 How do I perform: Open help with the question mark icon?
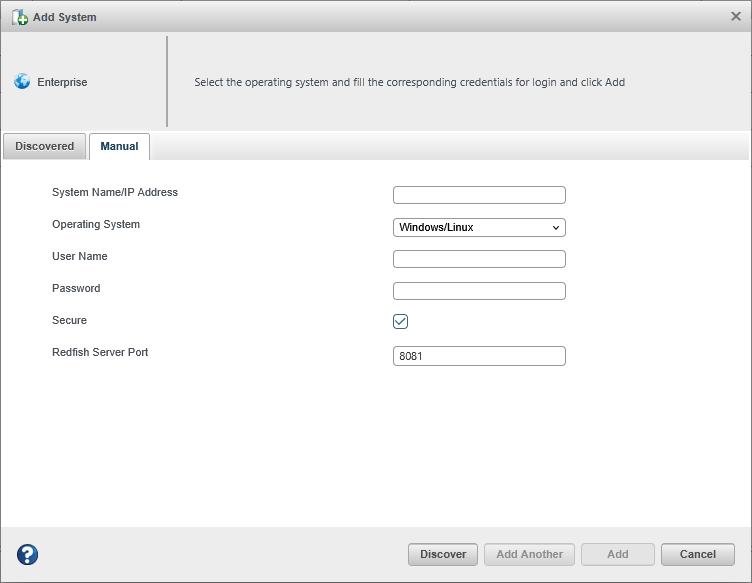(28, 554)
